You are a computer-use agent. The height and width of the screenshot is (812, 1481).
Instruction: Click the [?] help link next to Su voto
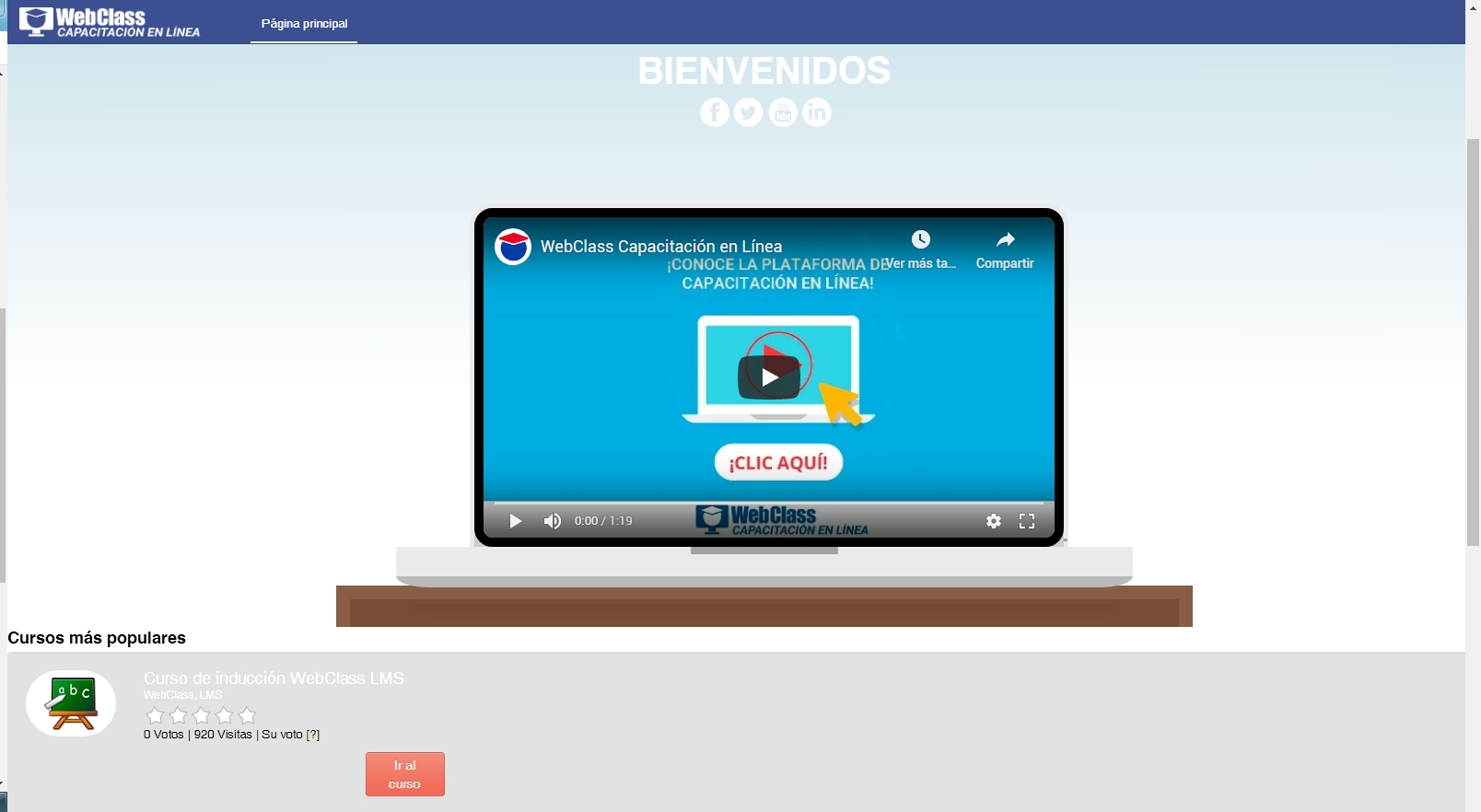pos(313,735)
